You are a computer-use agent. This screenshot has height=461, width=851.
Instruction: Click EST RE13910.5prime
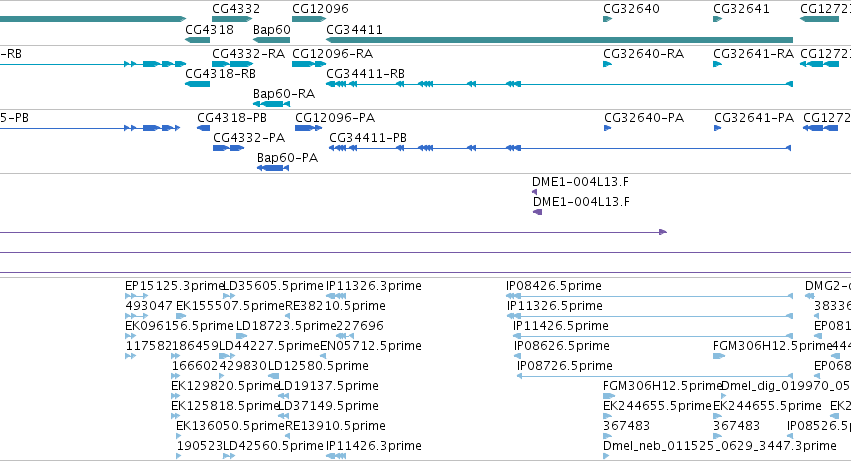tap(335, 427)
